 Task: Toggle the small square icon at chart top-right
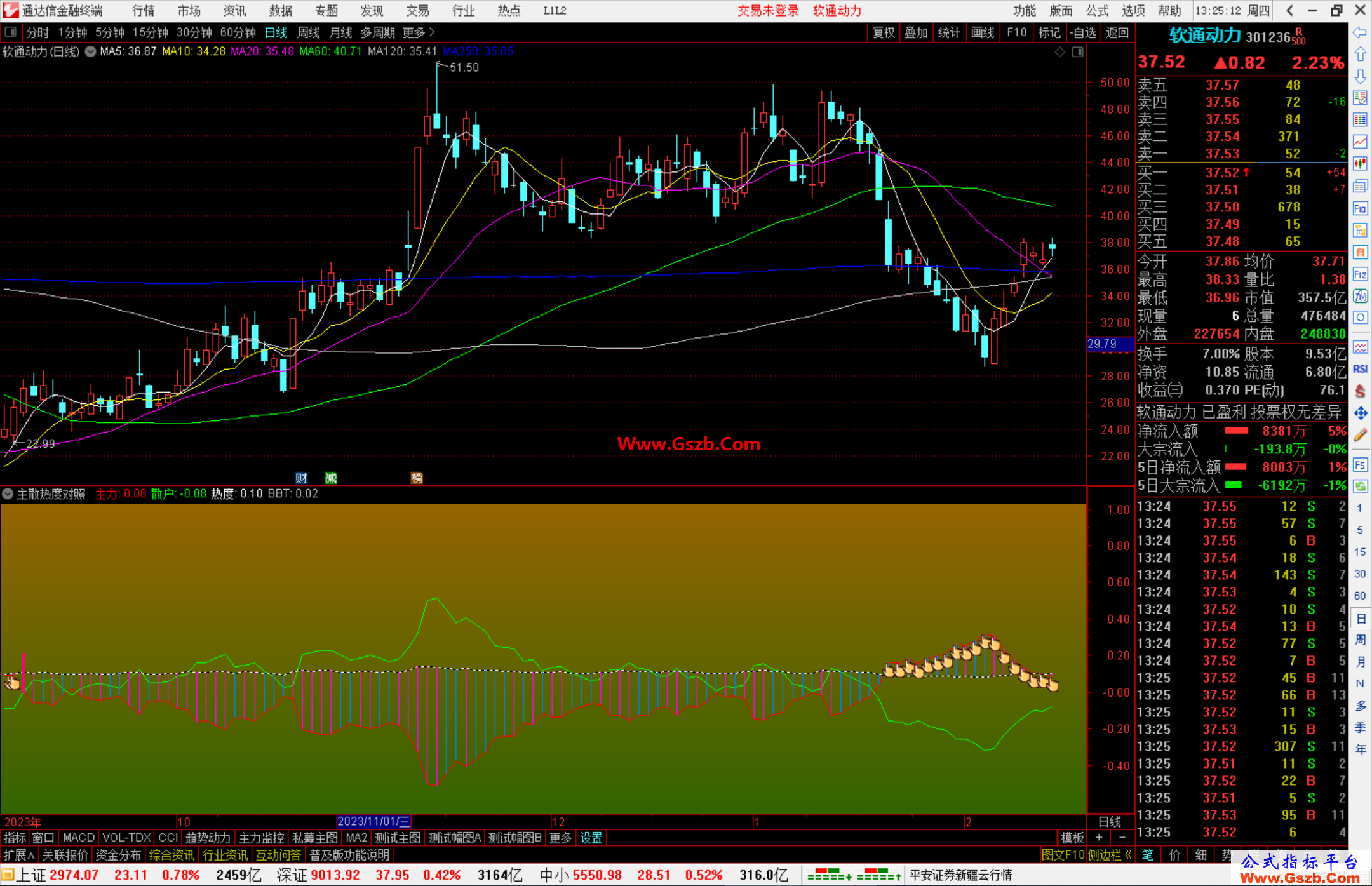1077,52
